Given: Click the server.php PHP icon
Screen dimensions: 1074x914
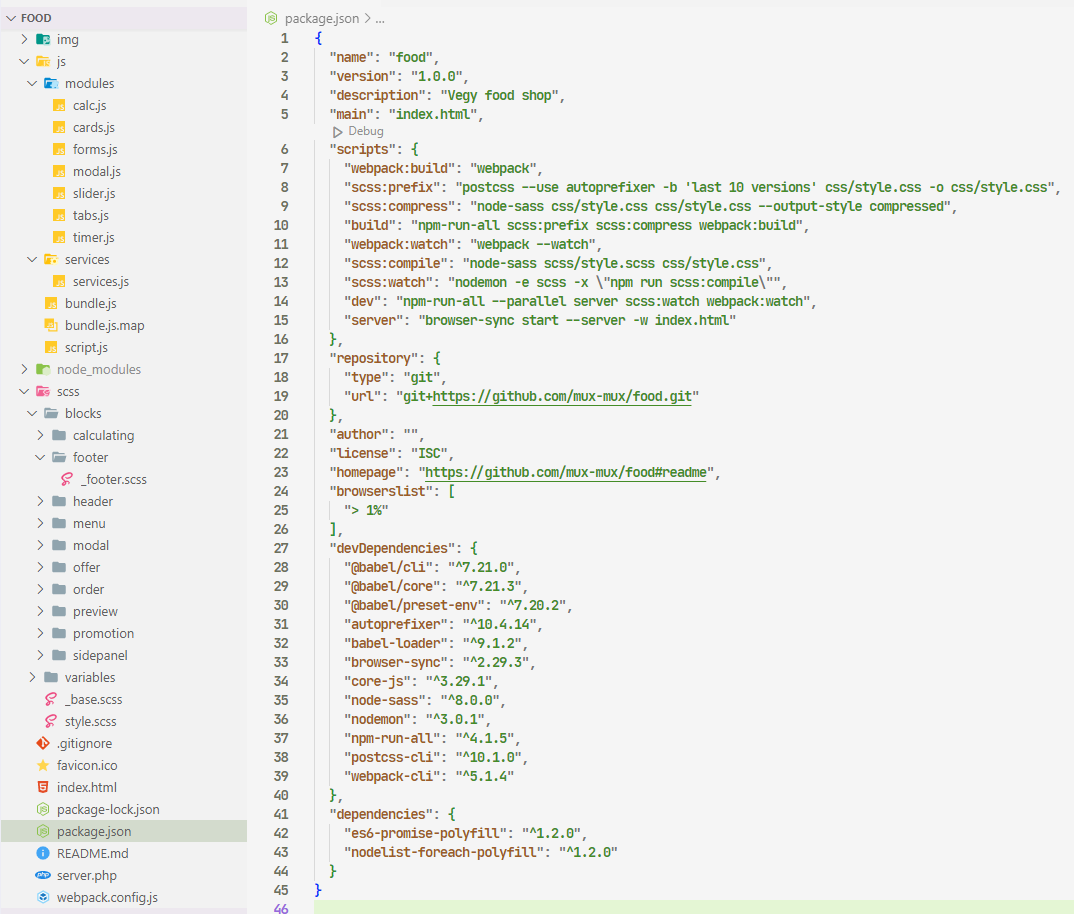Looking at the screenshot, I should 43,875.
